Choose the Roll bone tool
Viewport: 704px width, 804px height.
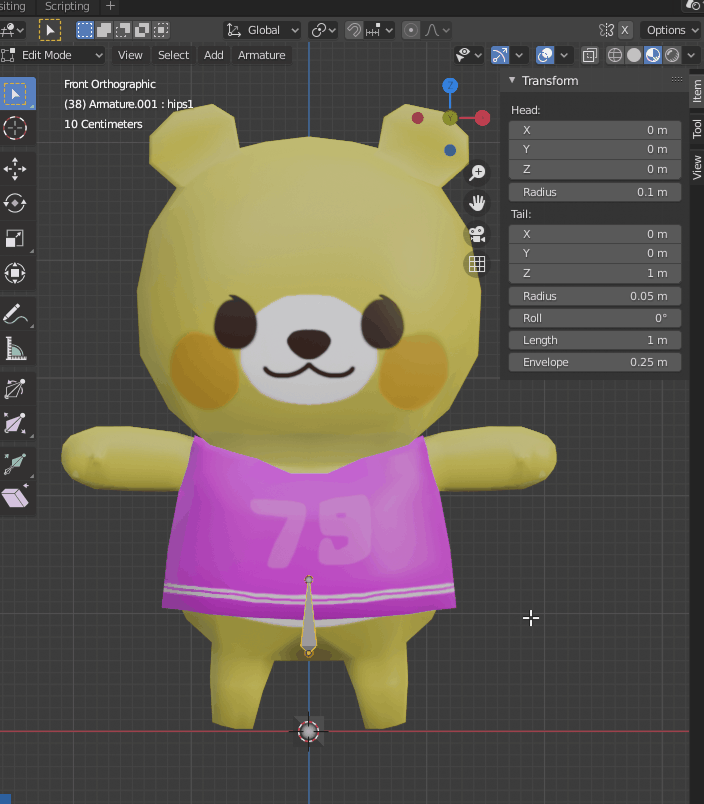pos(15,389)
